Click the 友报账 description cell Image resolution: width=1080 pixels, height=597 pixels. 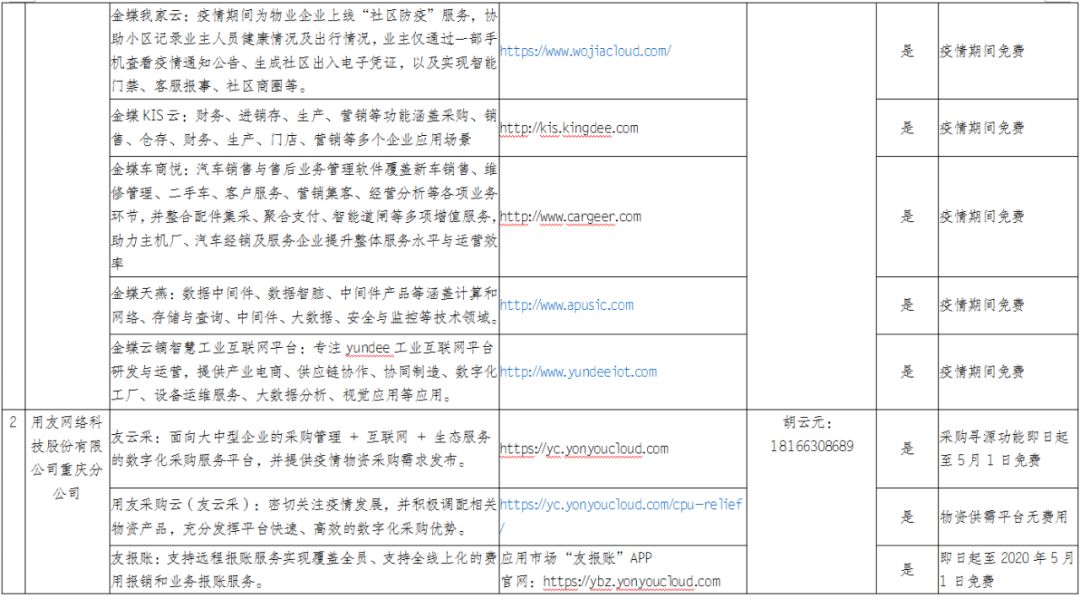tap(304, 569)
